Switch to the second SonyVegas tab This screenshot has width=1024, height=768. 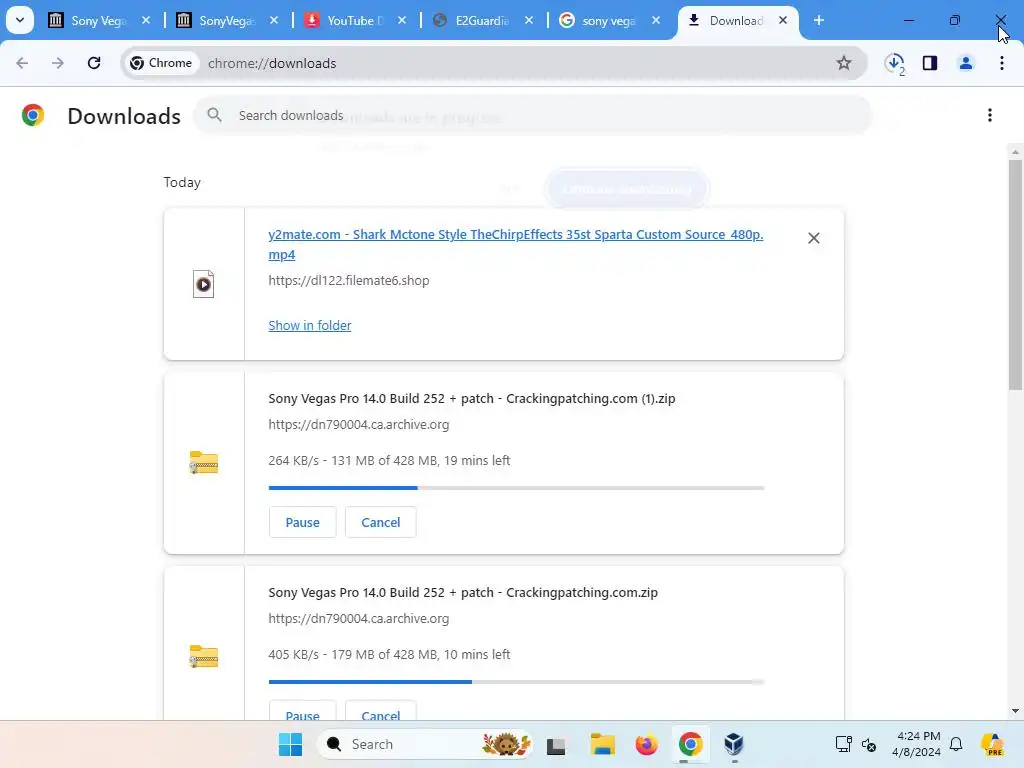[227, 21]
